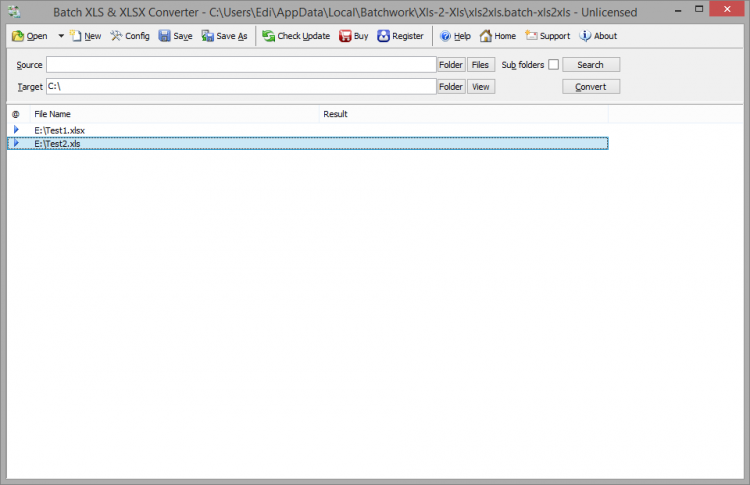Image resolution: width=750 pixels, height=485 pixels.
Task: Create a new project with New
Action: (x=86, y=36)
